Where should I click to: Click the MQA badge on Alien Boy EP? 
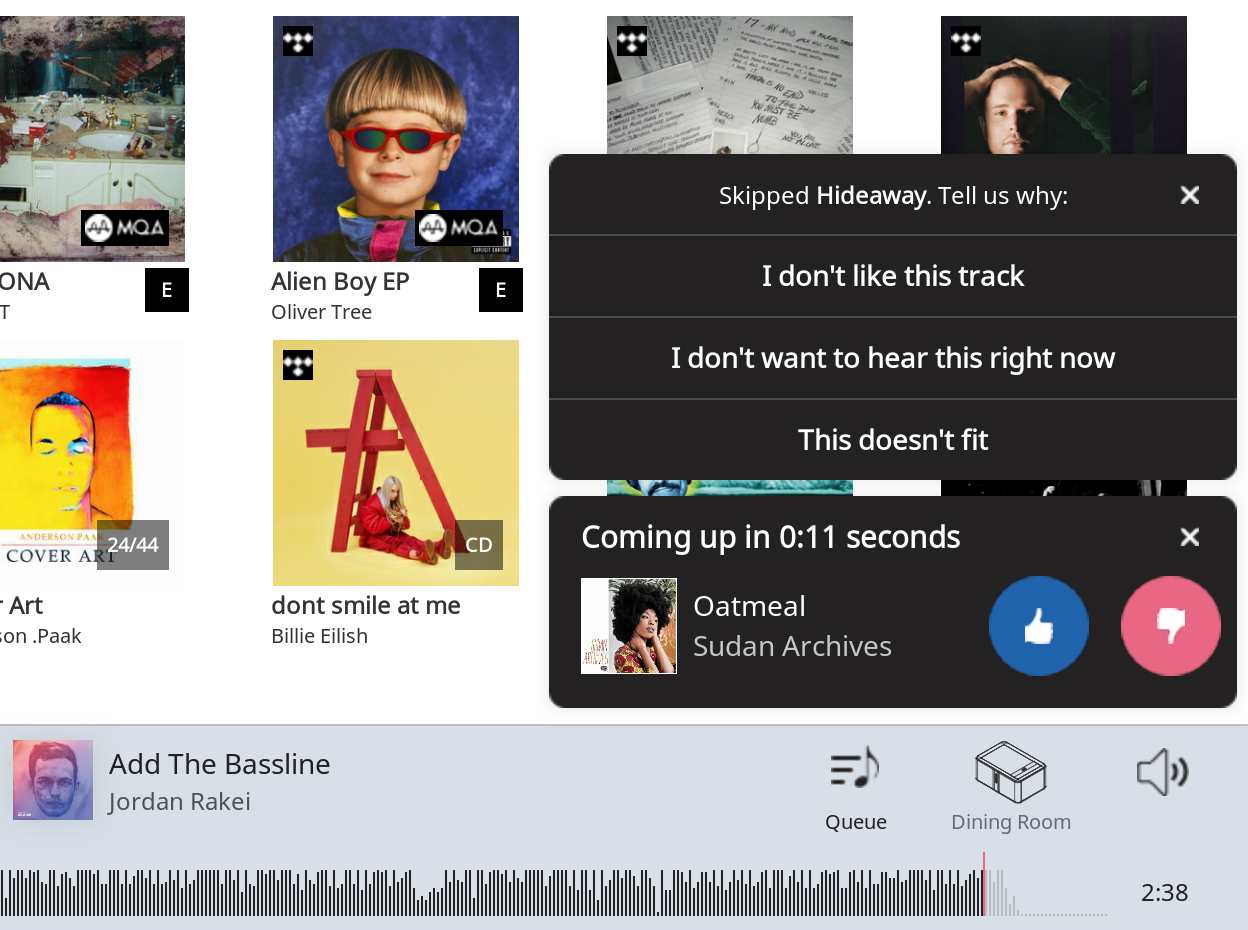[x=459, y=229]
